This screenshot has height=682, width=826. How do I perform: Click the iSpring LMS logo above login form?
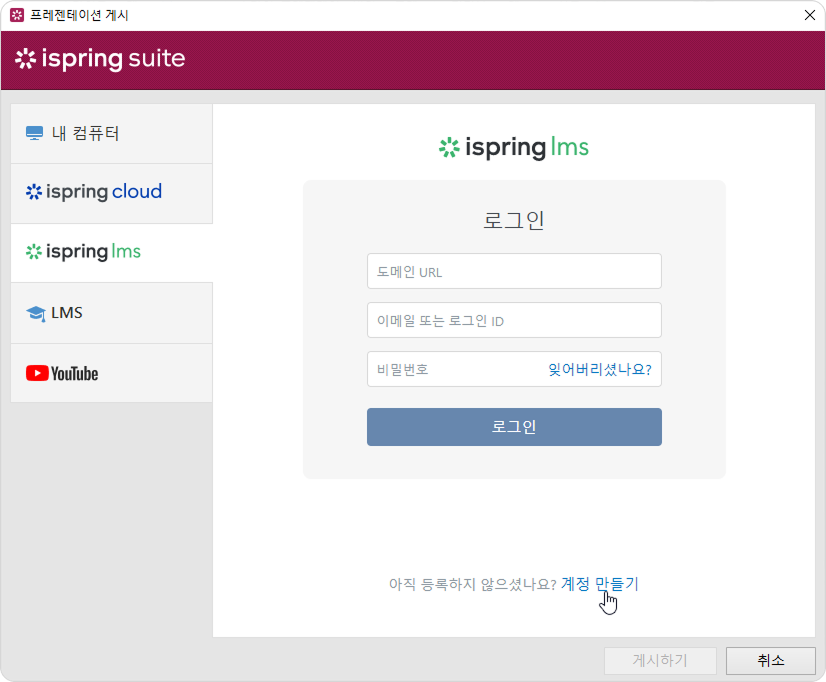pos(514,148)
